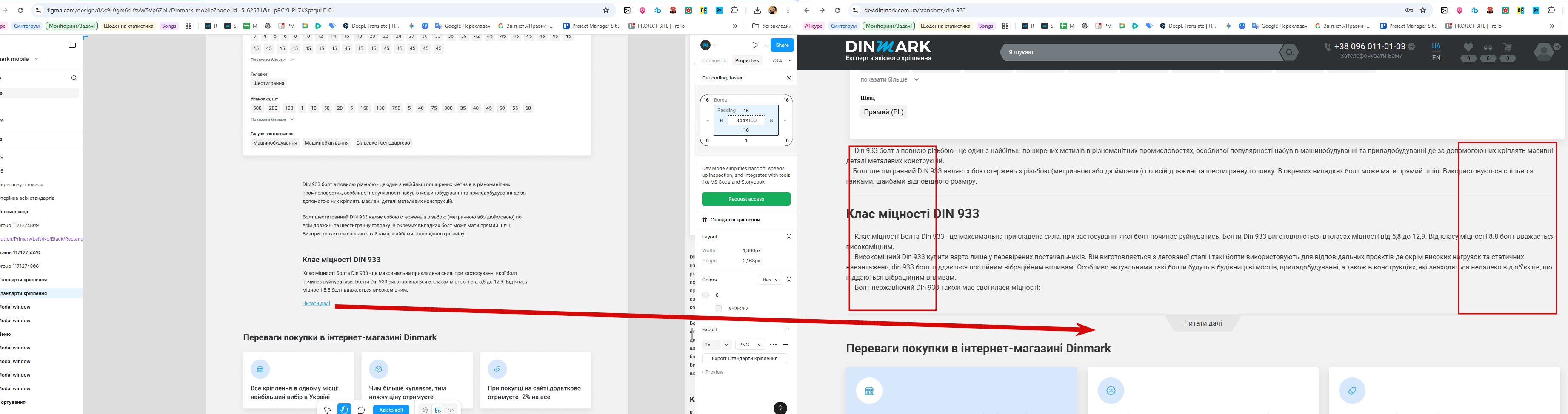This screenshot has height=414, width=1568.
Task: Expand the Preview section in Figma export
Action: [x=713, y=372]
